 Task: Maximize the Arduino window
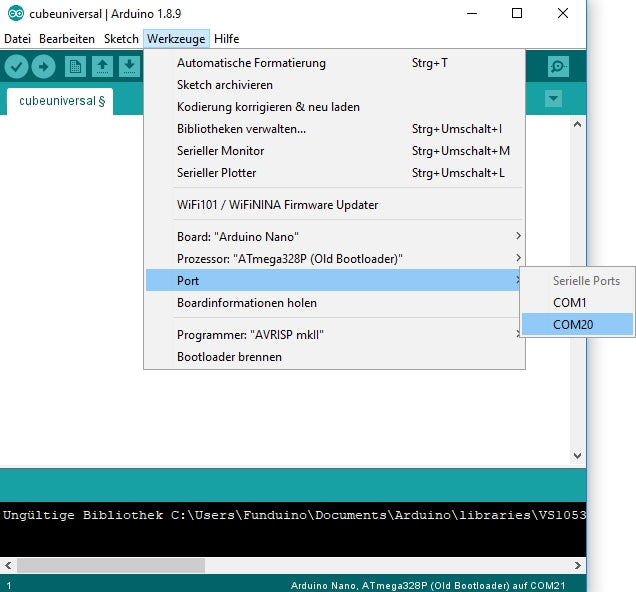click(517, 13)
